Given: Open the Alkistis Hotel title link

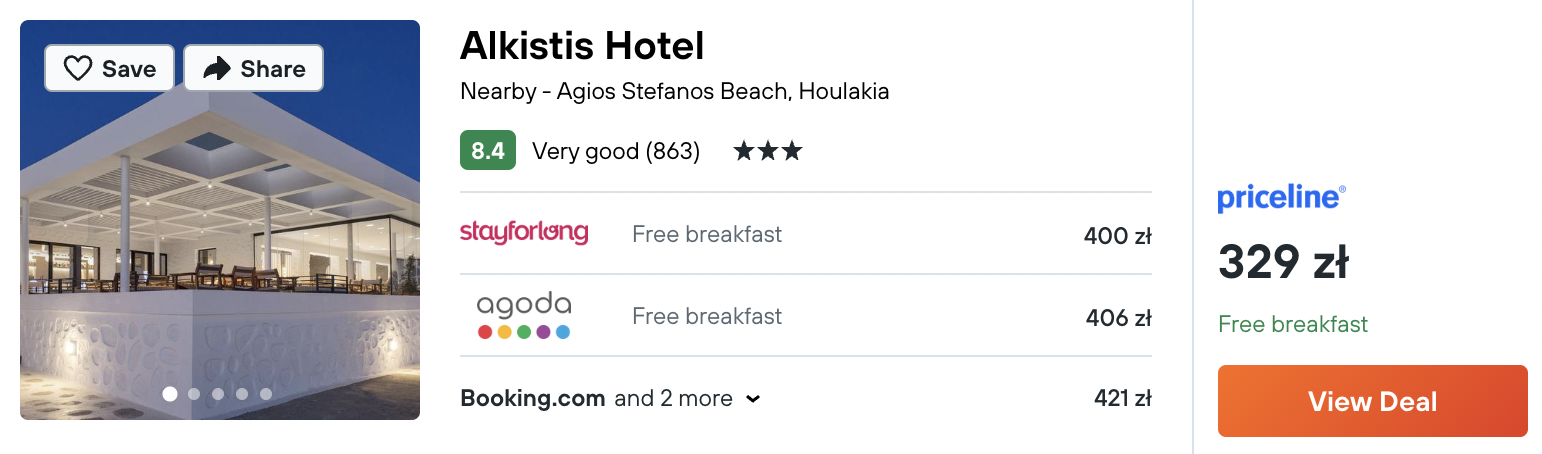Looking at the screenshot, I should click(x=582, y=46).
